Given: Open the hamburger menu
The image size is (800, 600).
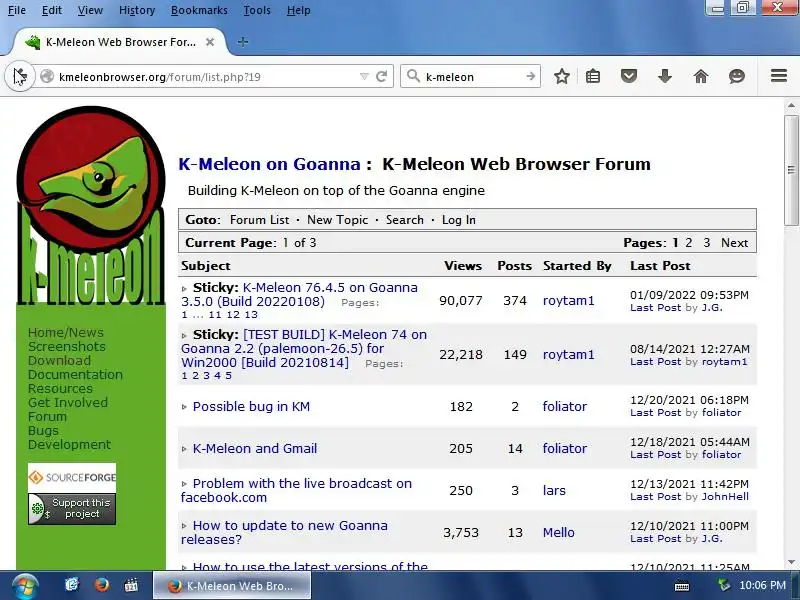Looking at the screenshot, I should 779,76.
